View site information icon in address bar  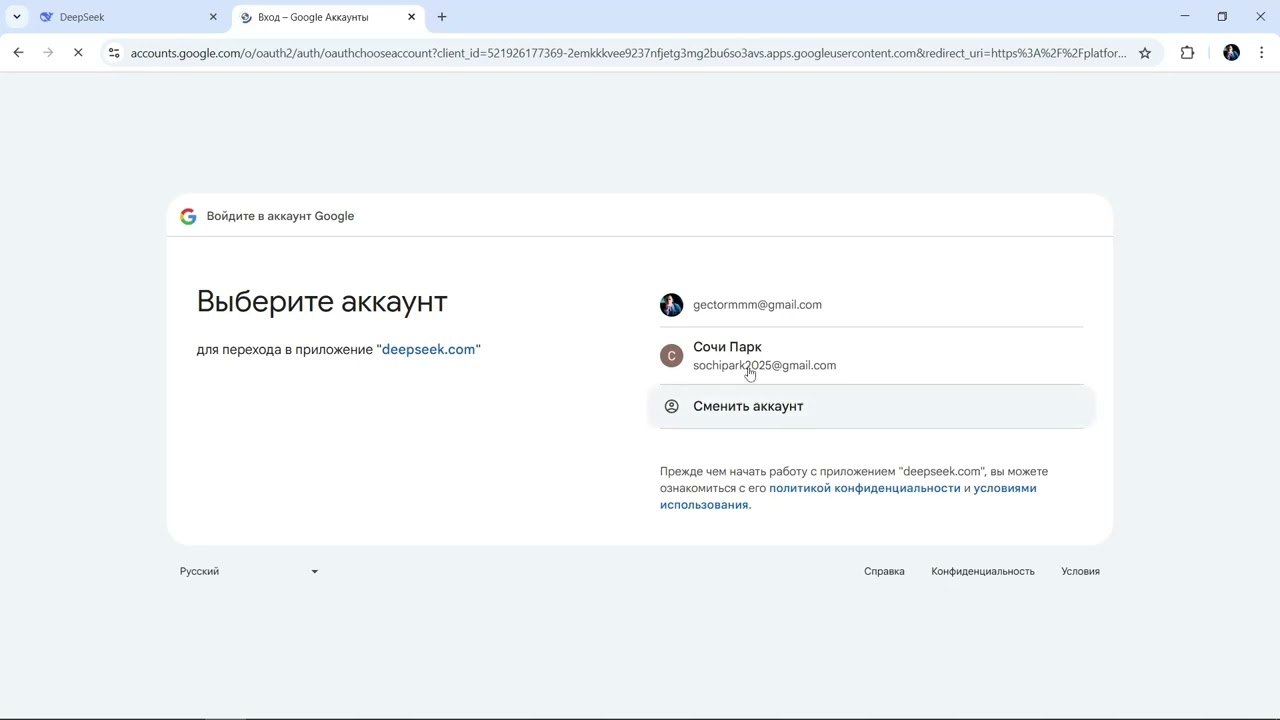click(114, 53)
